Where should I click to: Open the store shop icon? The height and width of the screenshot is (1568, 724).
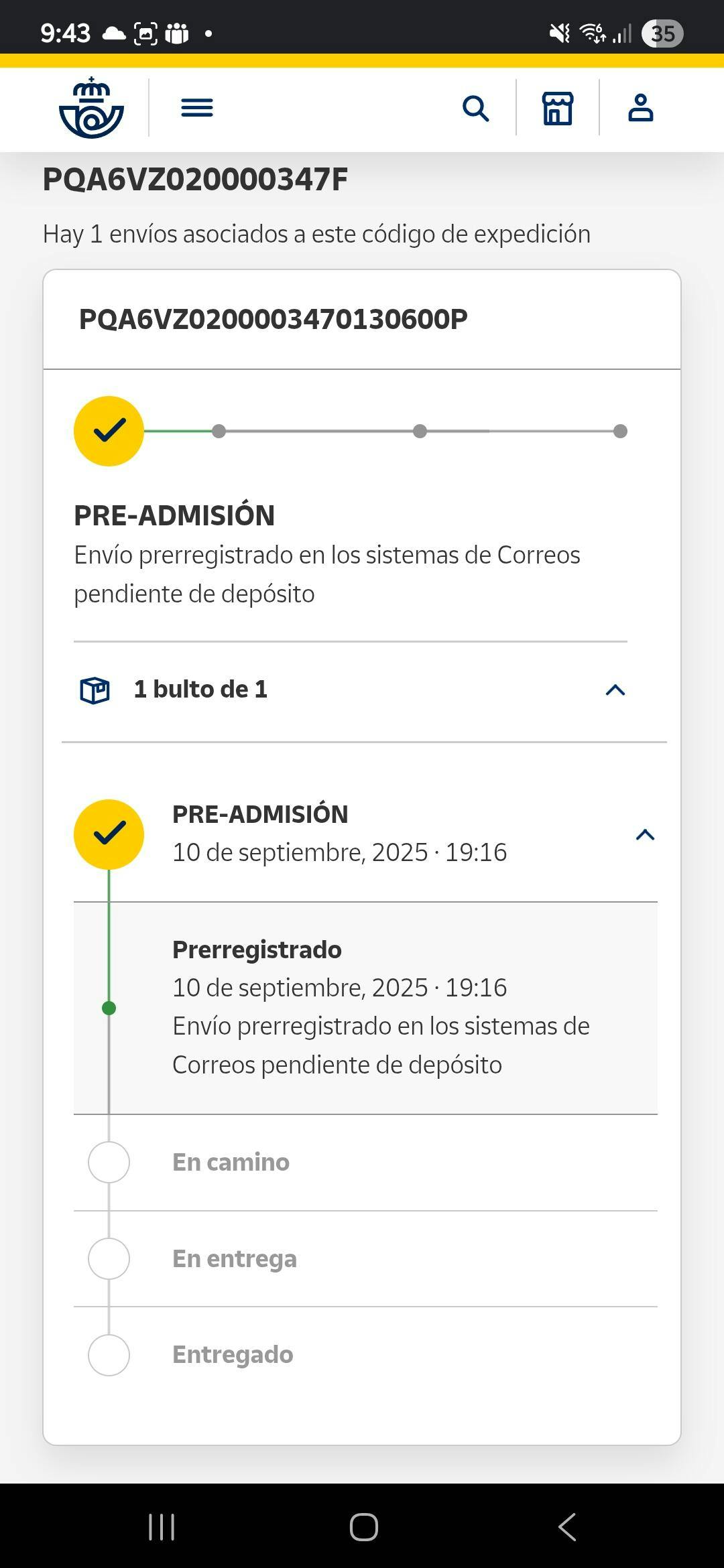pos(558,109)
